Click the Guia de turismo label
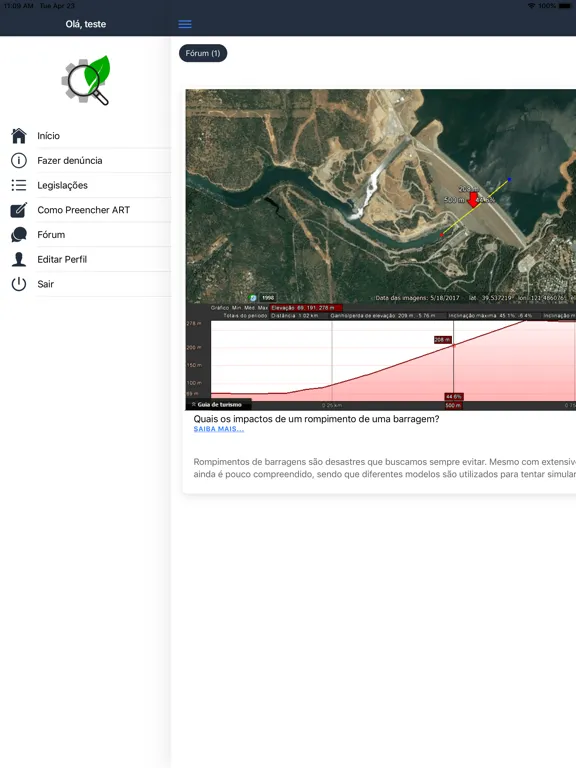Viewport: 576px width, 768px height. [x=218, y=405]
